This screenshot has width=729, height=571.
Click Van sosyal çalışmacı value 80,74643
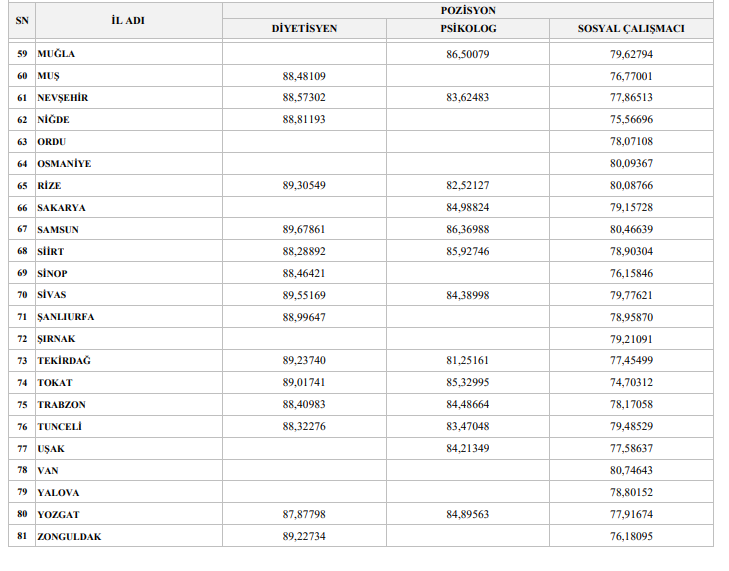(x=631, y=471)
